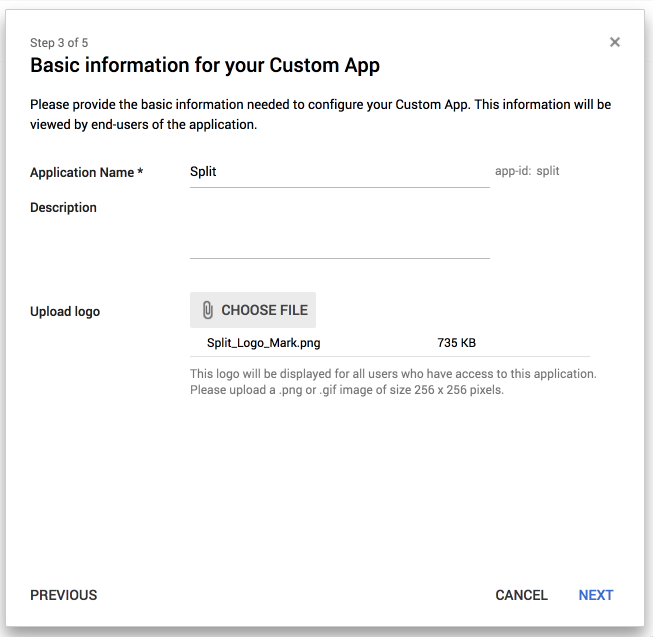Go back with the PREVIOUS button
The height and width of the screenshot is (637, 653).
click(x=64, y=595)
